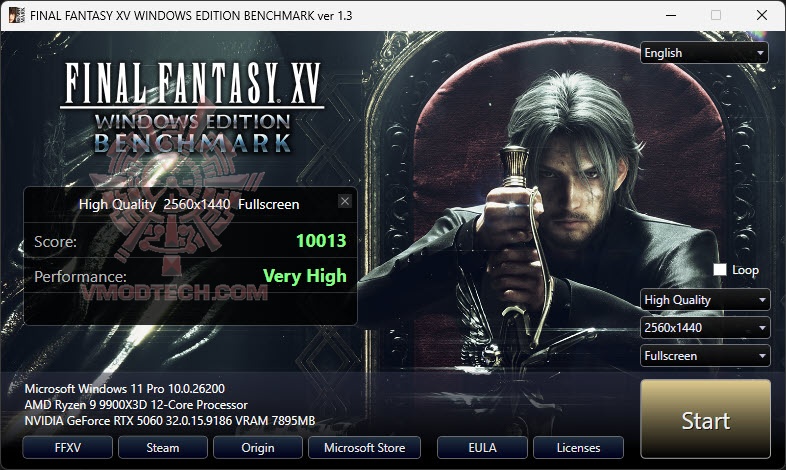Open the Steam store link button

[162, 447]
